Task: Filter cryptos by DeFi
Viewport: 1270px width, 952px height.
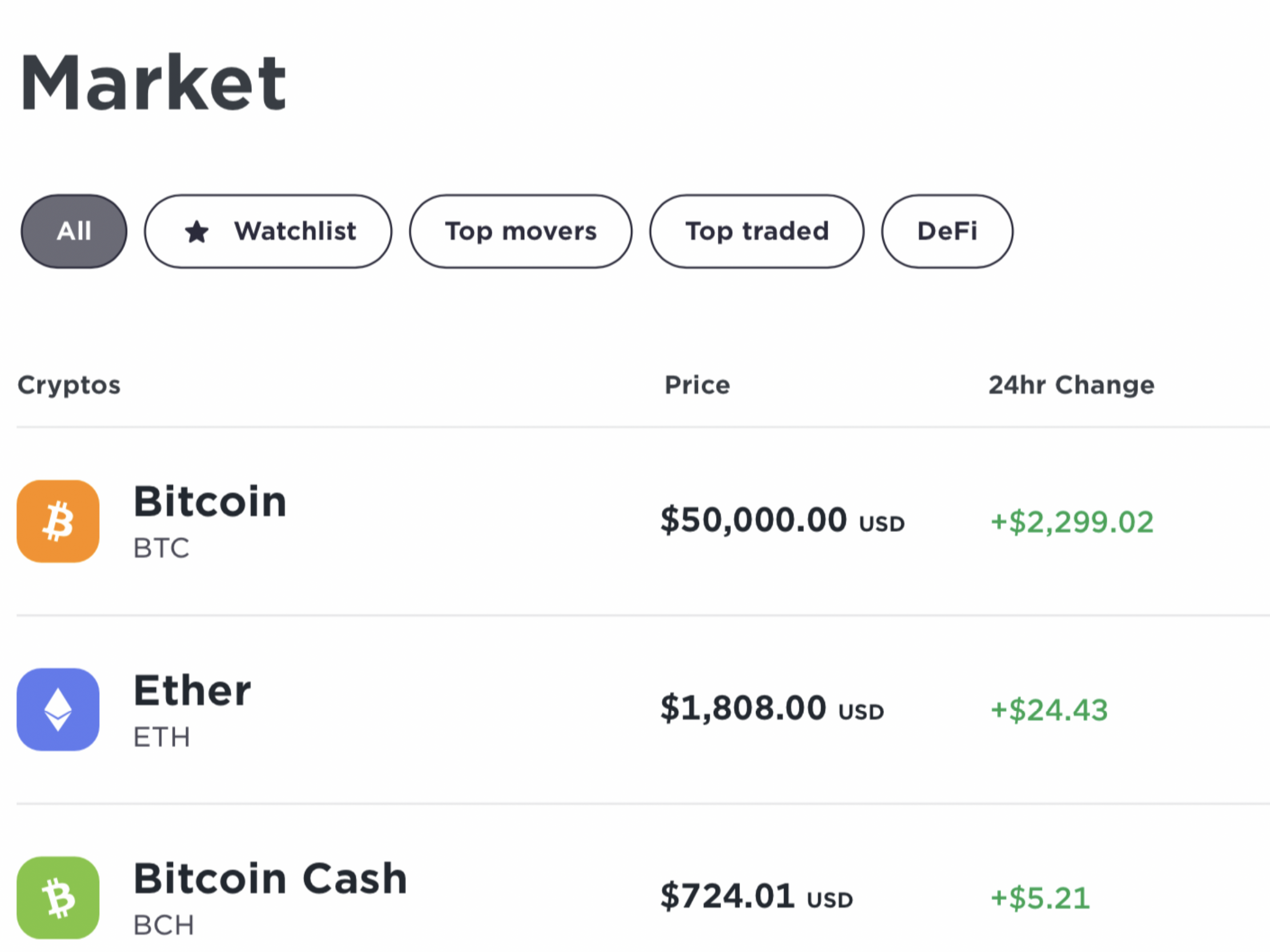Action: (947, 231)
